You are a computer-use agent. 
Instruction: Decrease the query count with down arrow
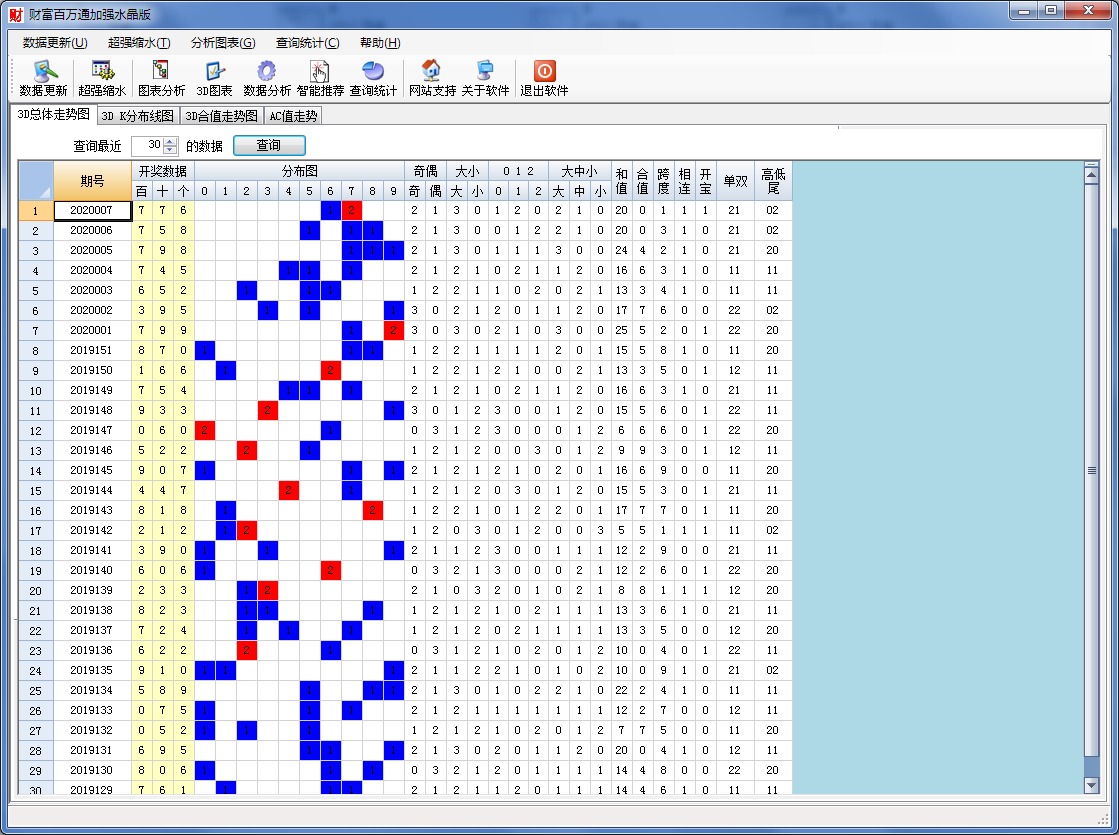[170, 150]
